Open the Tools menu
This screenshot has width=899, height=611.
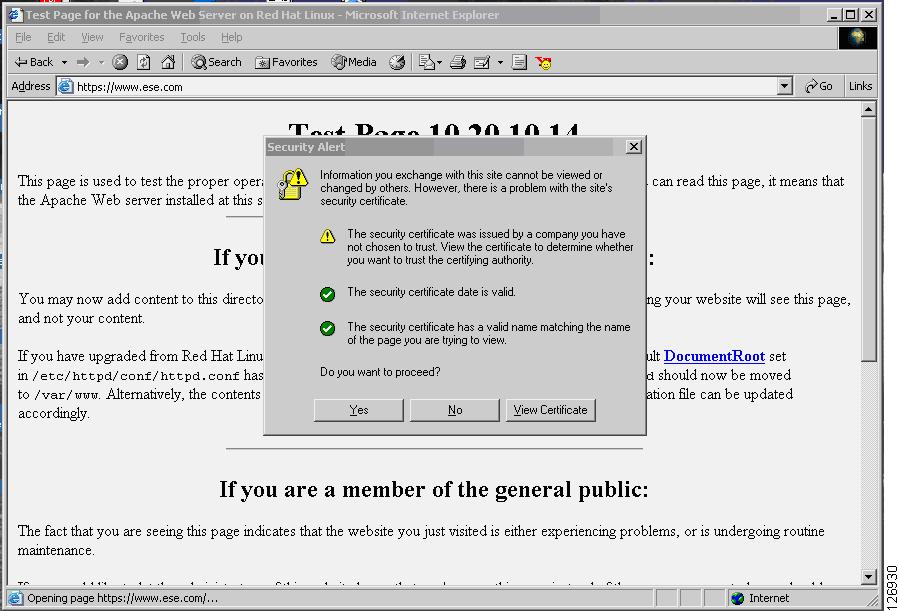[x=193, y=37]
